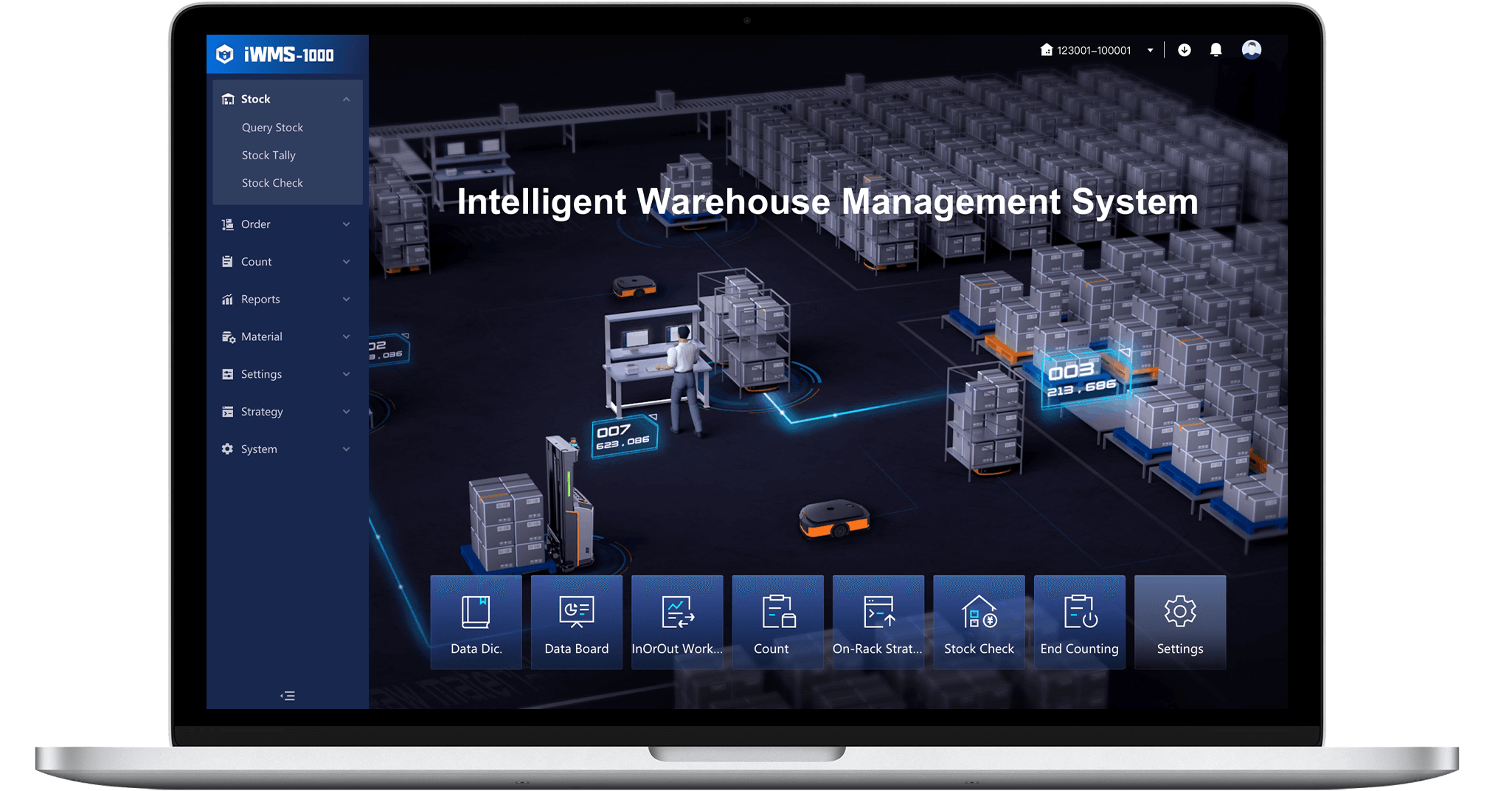This screenshot has width=1512, height=791.
Task: Select Query Stock in sidebar
Action: coord(272,128)
